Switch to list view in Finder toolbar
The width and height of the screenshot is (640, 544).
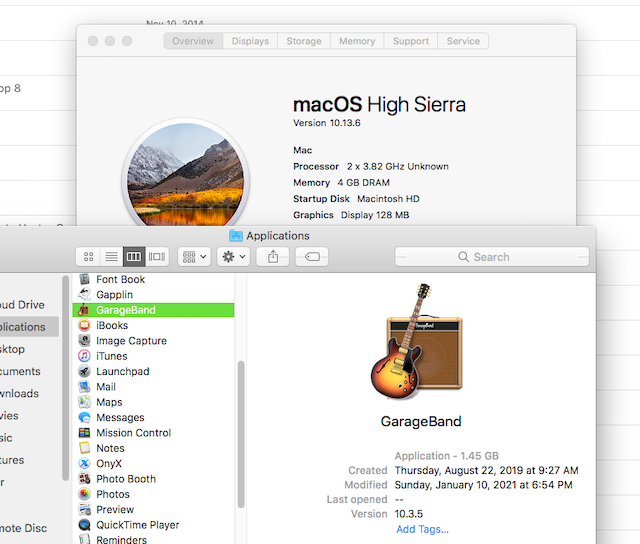(x=112, y=257)
